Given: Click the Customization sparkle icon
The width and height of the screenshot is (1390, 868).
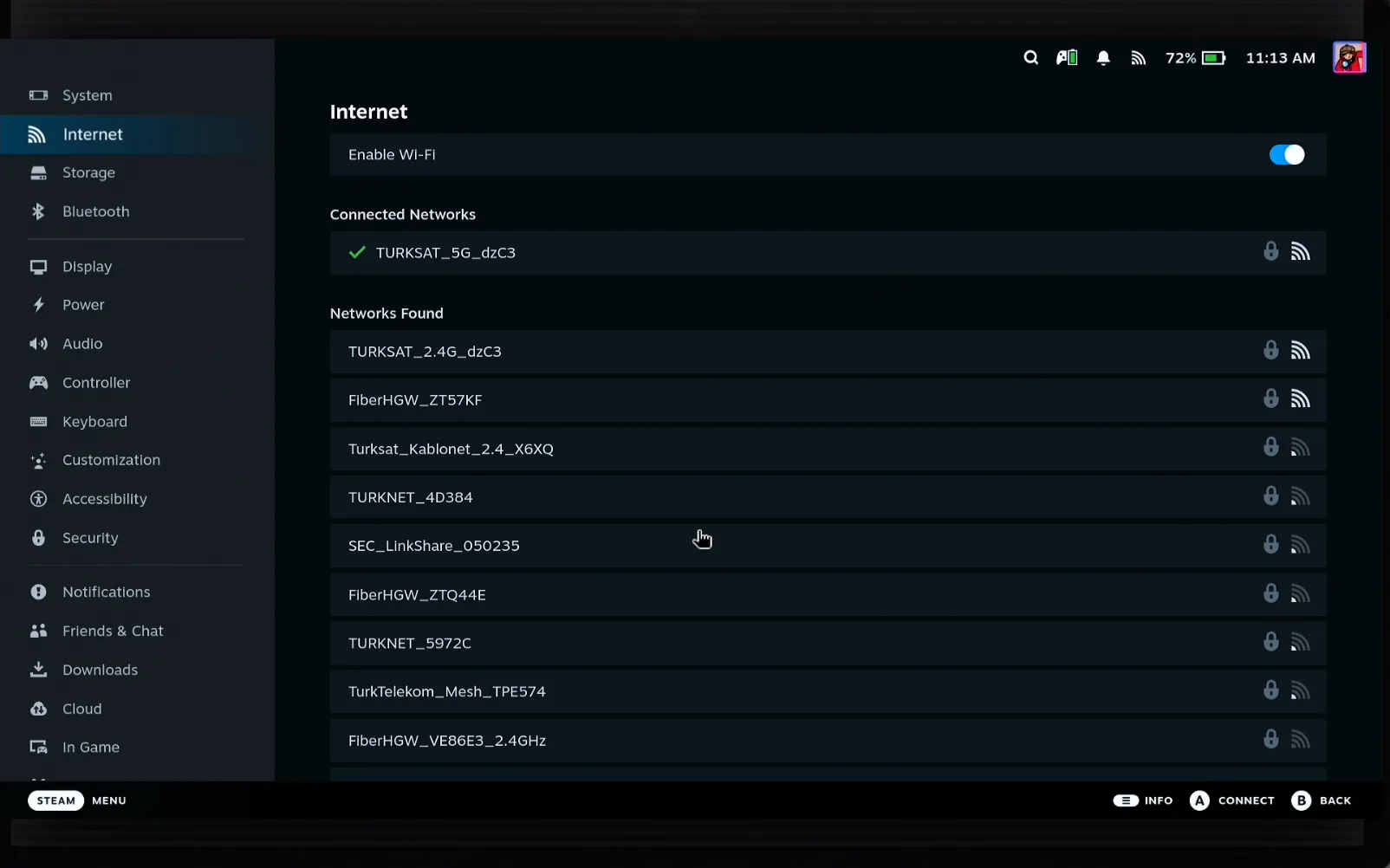Looking at the screenshot, I should pyautogui.click(x=38, y=460).
